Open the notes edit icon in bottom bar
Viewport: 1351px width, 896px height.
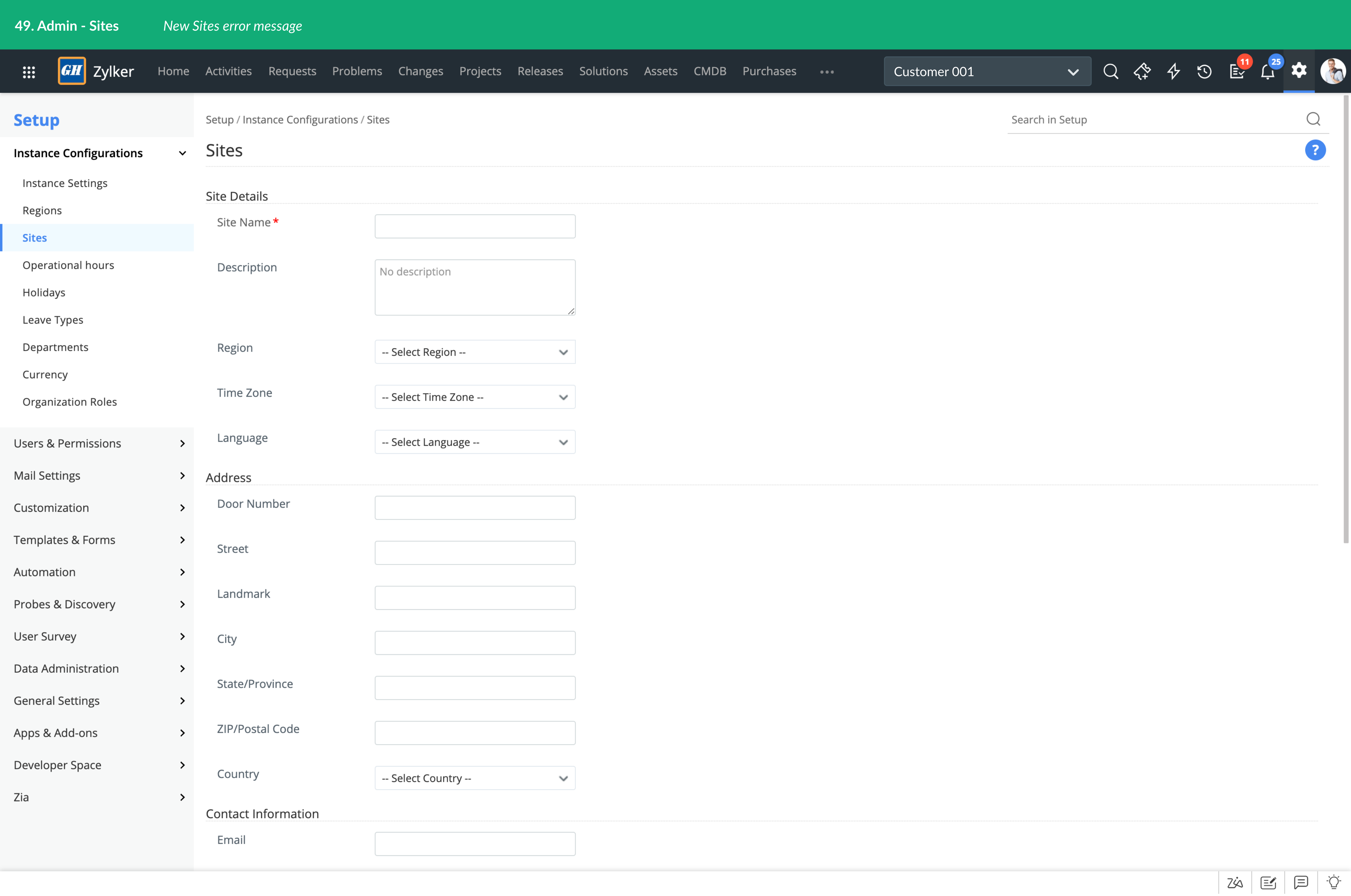1268,882
